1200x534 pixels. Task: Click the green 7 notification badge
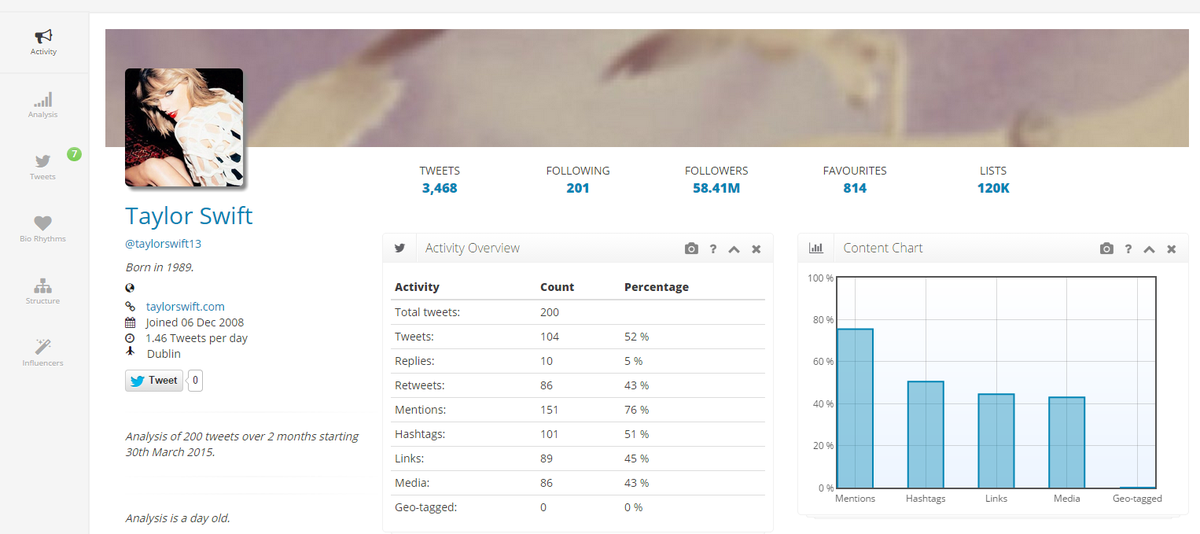pyautogui.click(x=74, y=154)
